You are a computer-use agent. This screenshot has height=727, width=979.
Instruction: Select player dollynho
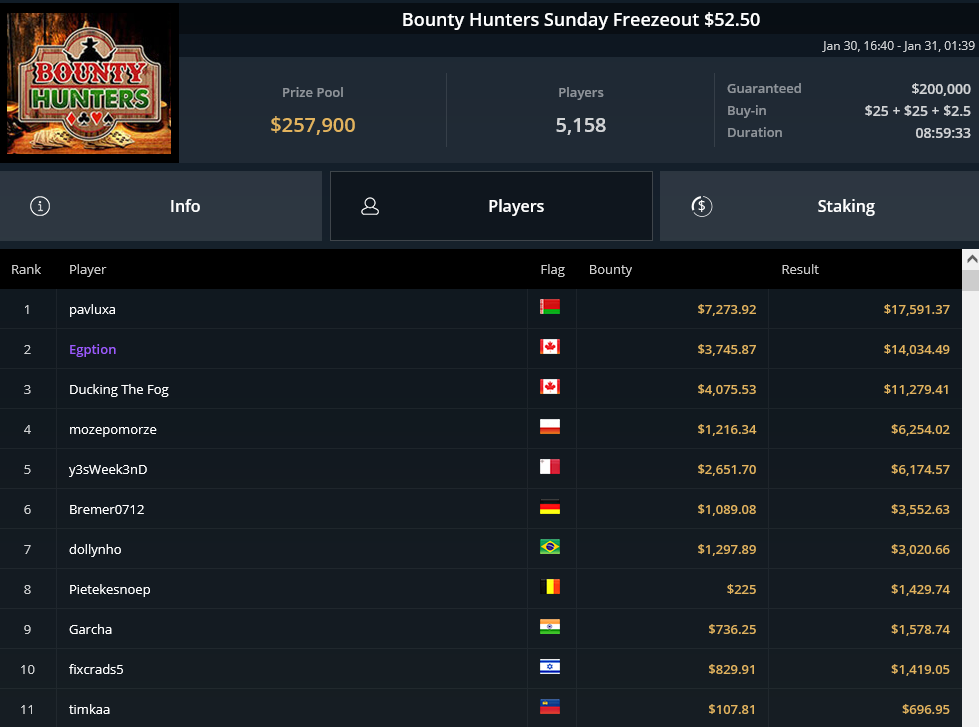coord(95,550)
